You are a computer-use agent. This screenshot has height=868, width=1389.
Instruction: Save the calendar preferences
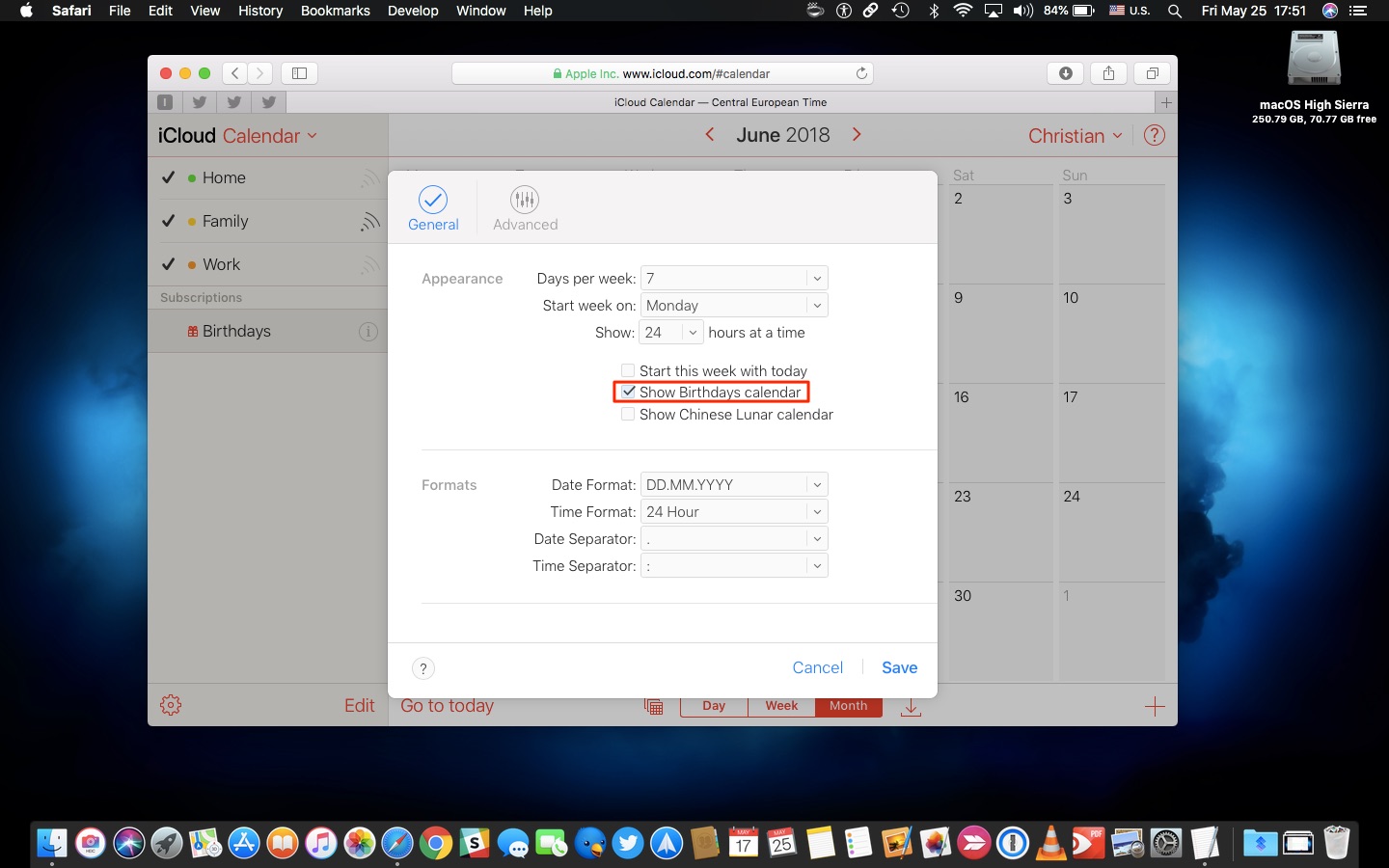tap(899, 667)
